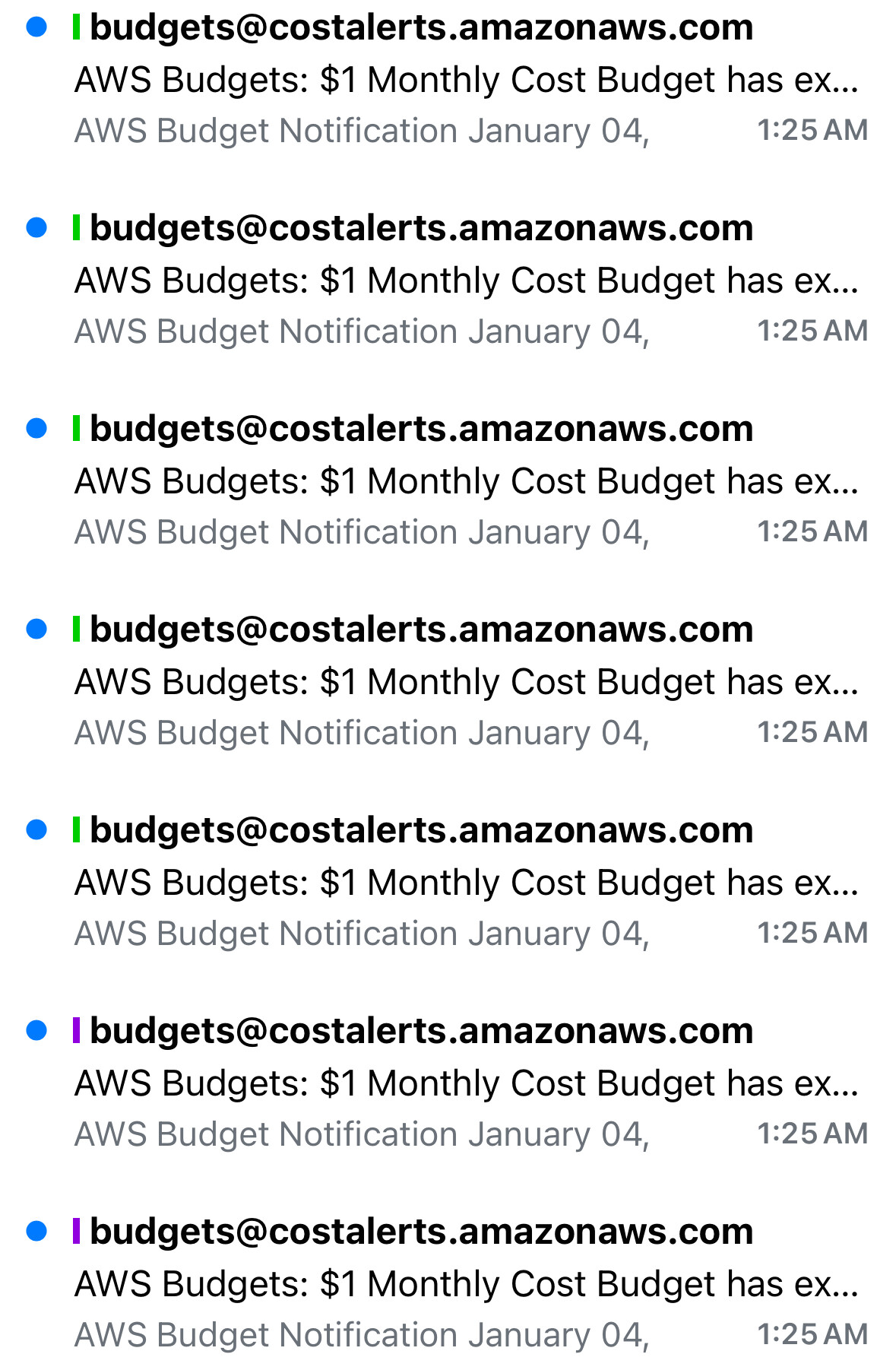896x1370 pixels.
Task: Click the 1:25 AM timestamp on the sixth email
Action: pos(812,1134)
